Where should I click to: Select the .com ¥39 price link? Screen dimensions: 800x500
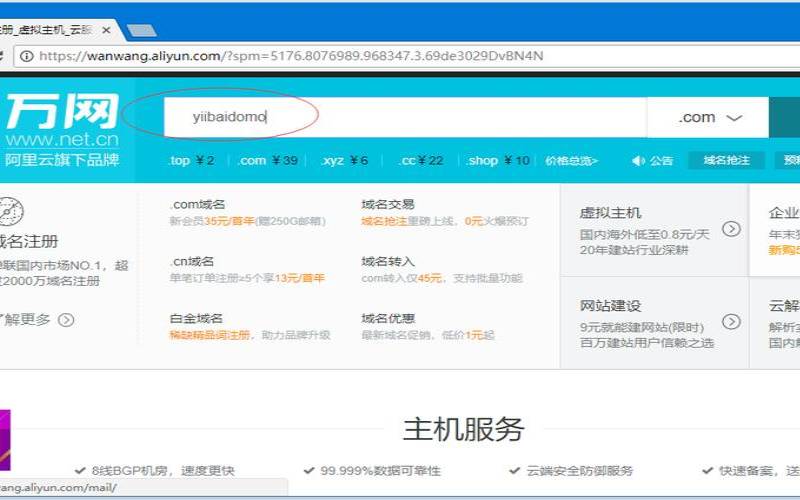(268, 161)
